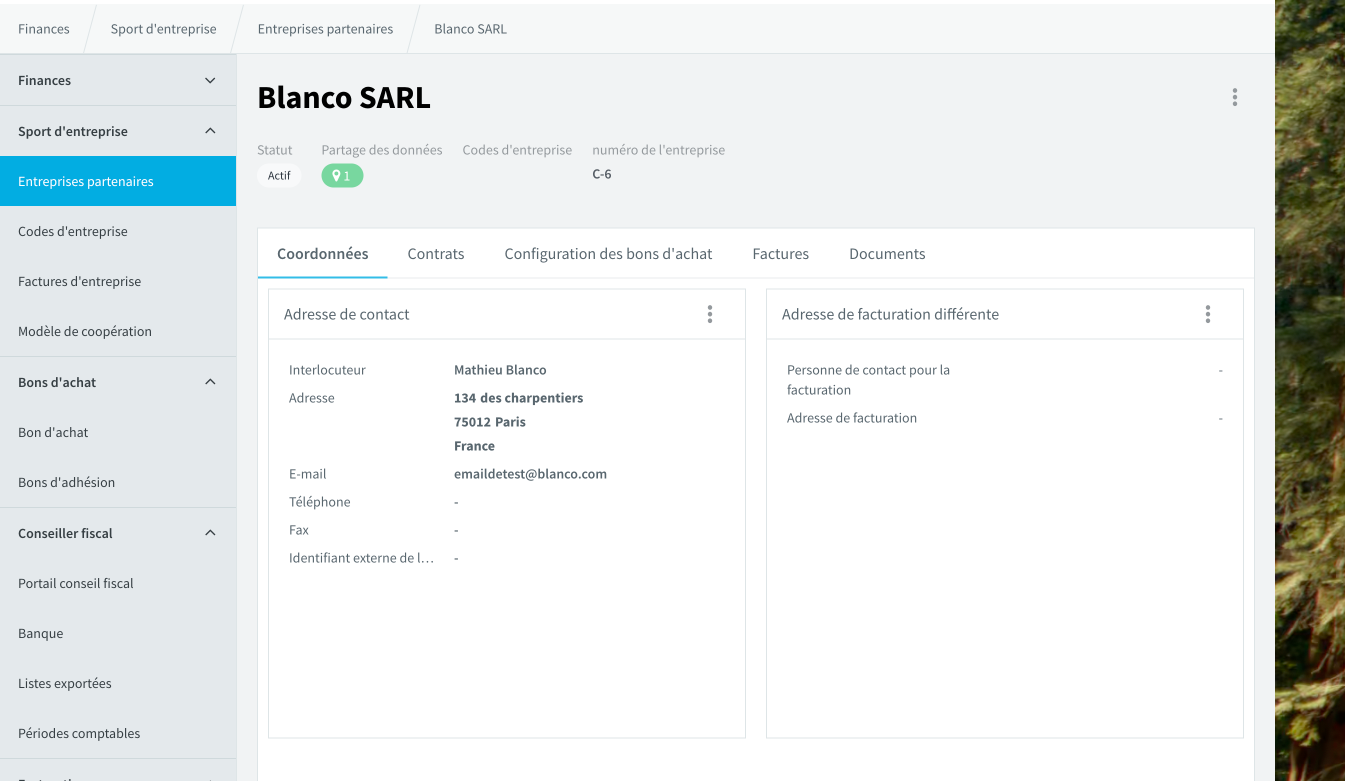
Task: Open Modèle de coopération sidebar item
Action: [118, 331]
